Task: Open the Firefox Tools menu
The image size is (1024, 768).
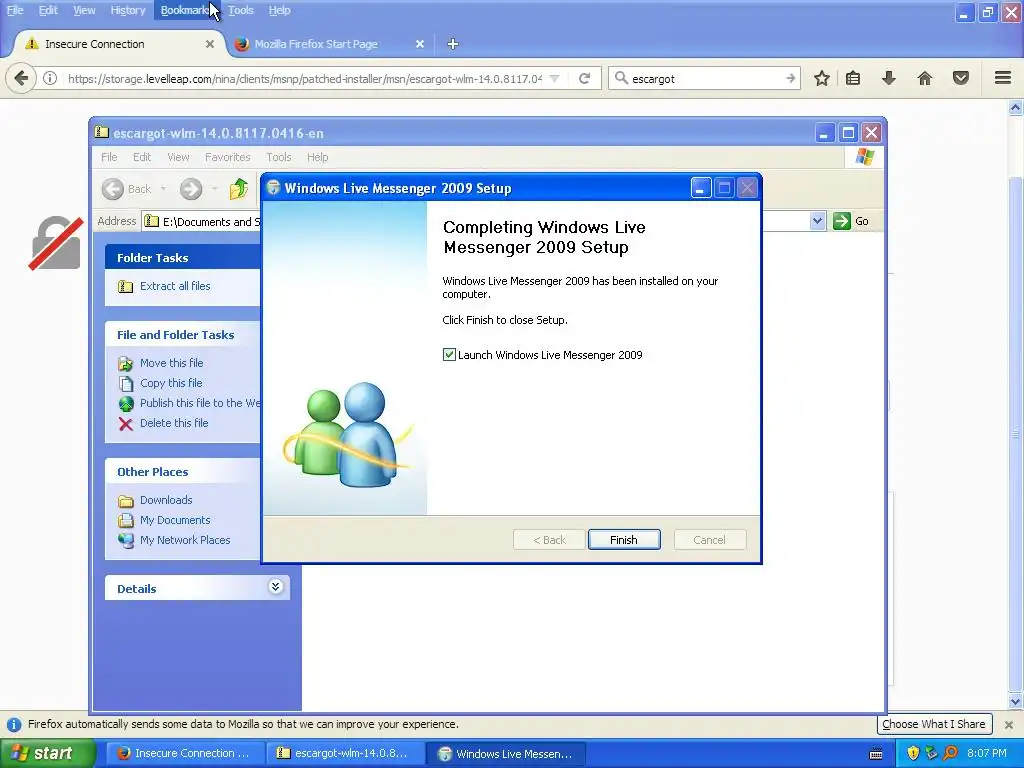Action: pyautogui.click(x=241, y=10)
